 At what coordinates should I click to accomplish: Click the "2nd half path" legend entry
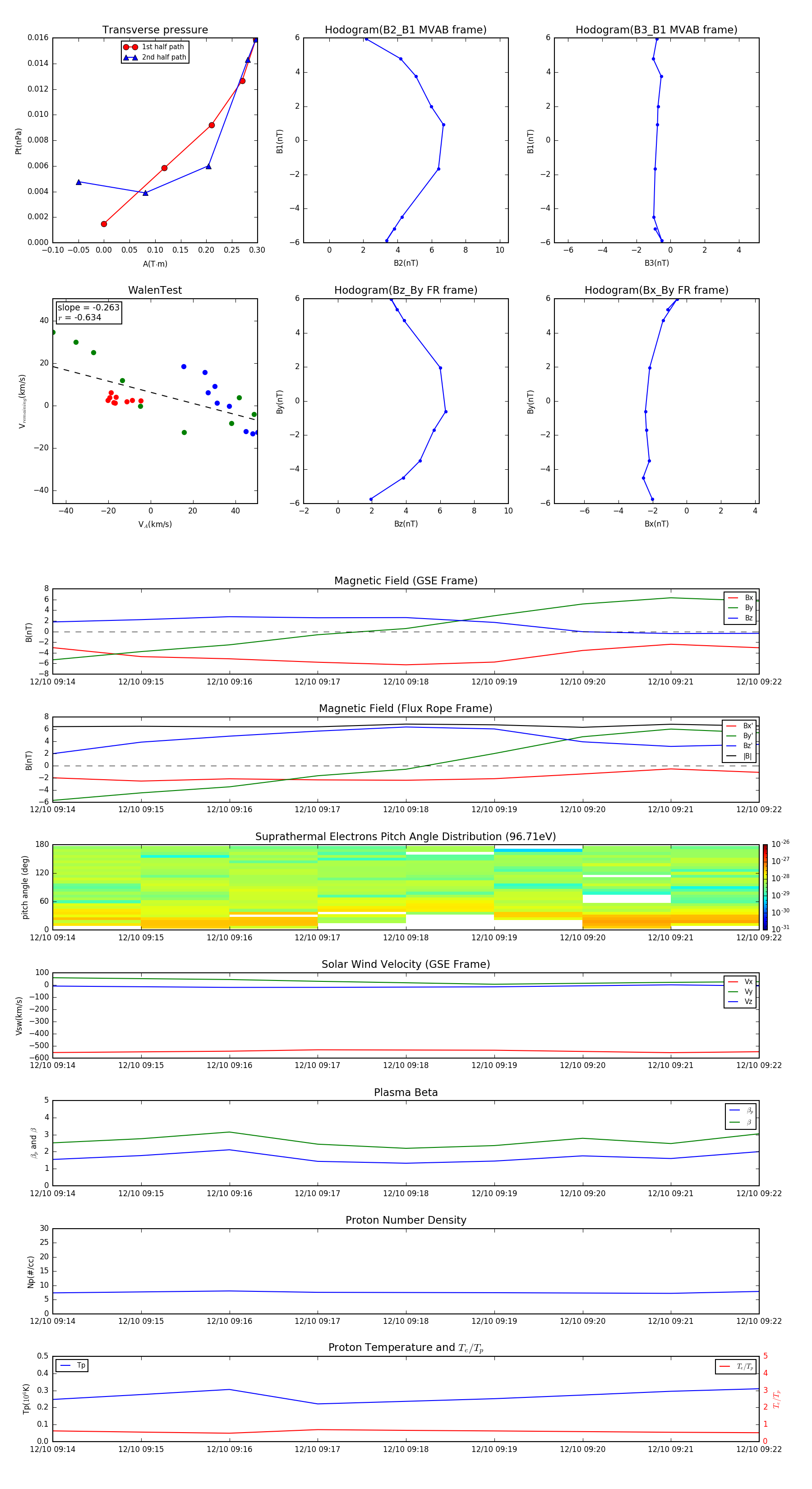point(156,57)
